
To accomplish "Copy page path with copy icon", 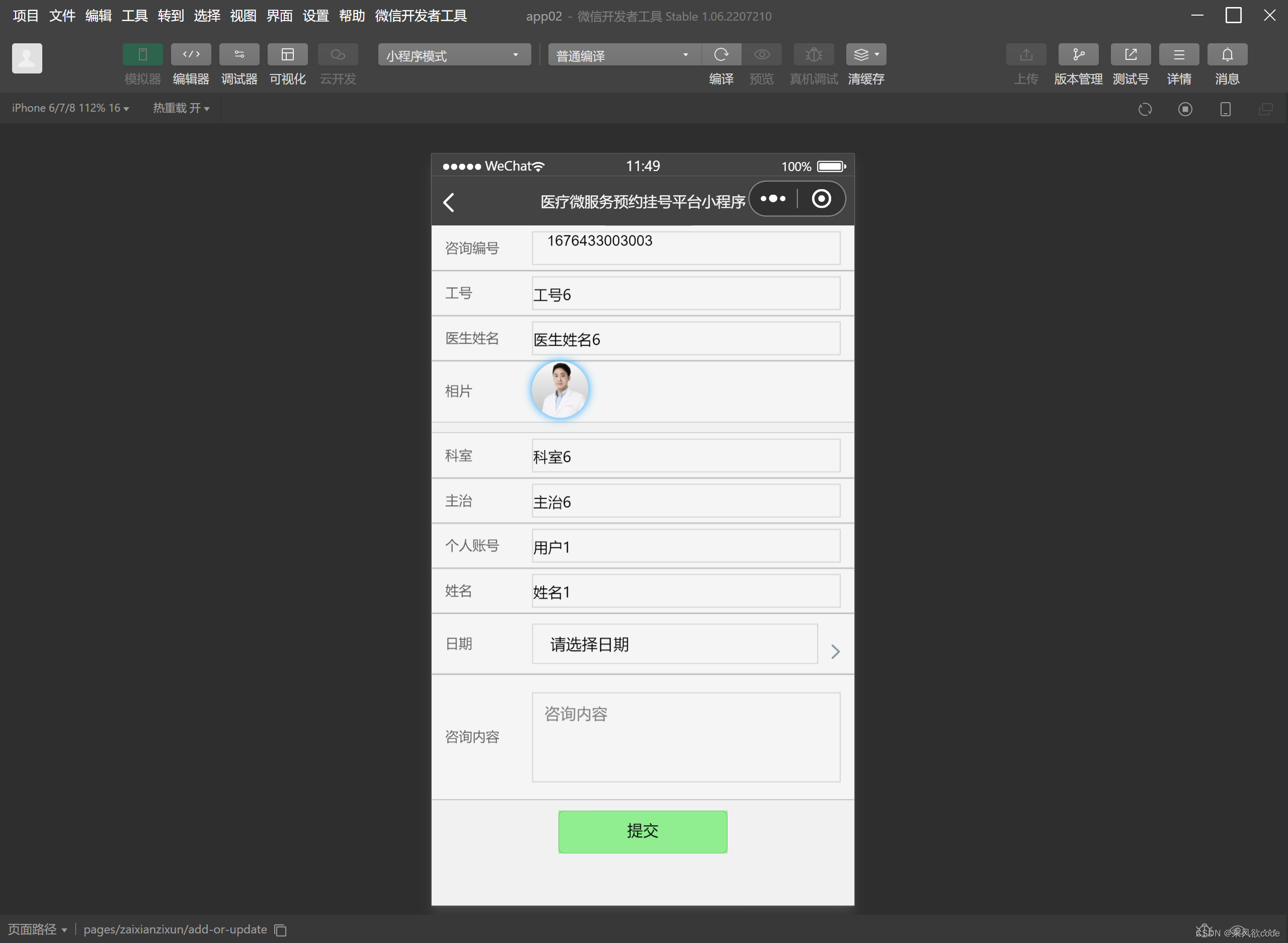I will 280,930.
